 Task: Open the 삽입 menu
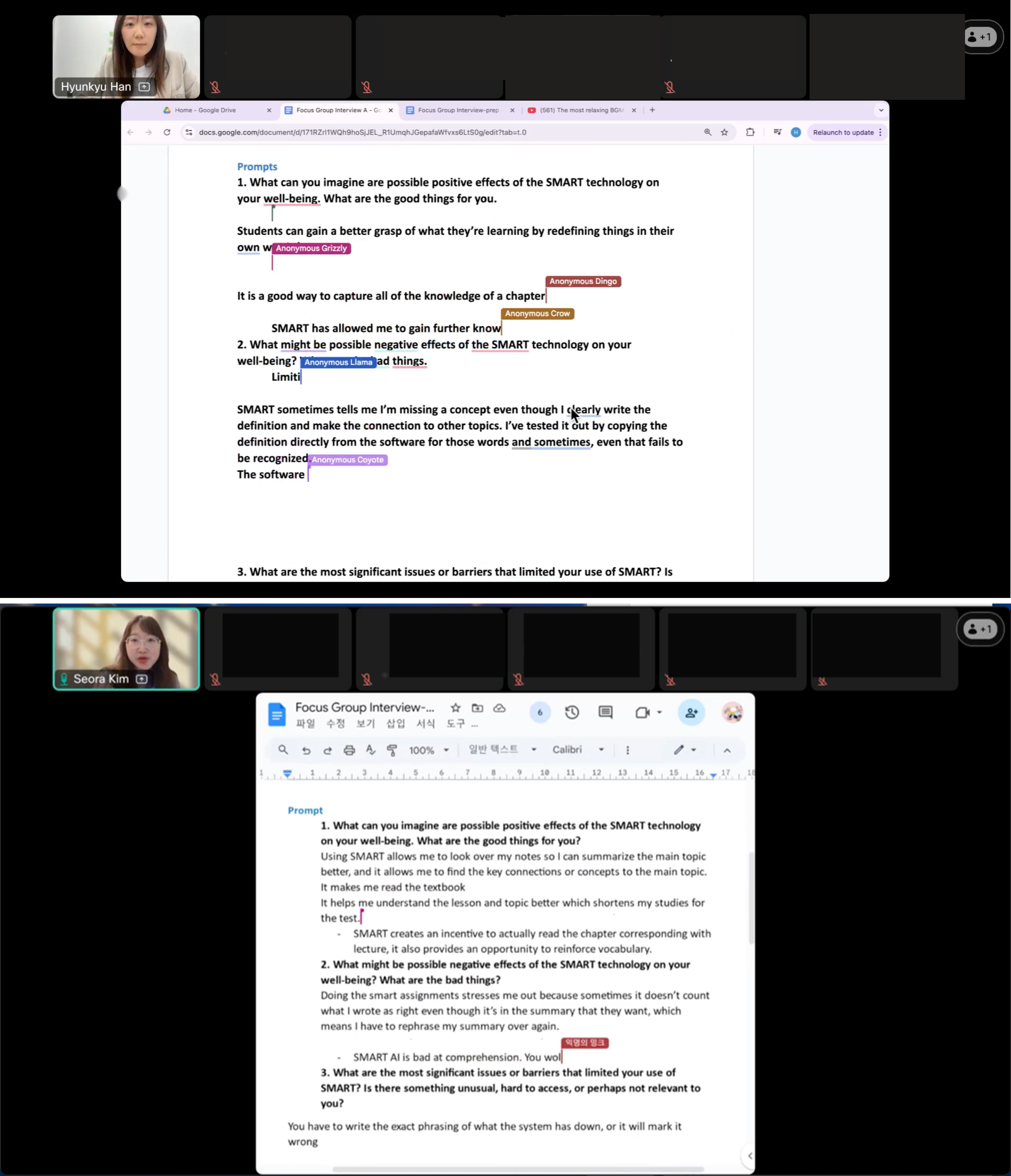tap(396, 724)
